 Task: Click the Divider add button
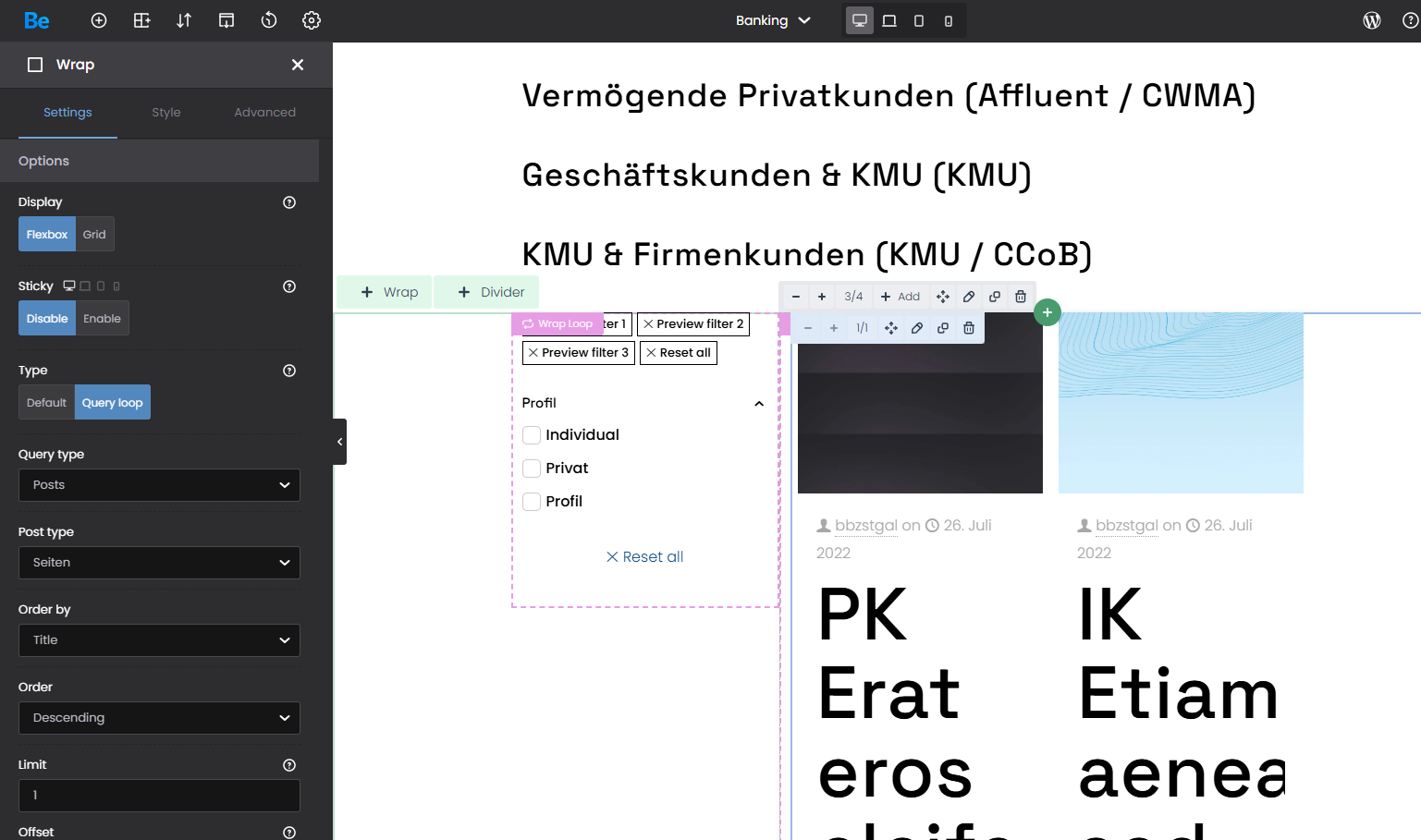[x=491, y=292]
